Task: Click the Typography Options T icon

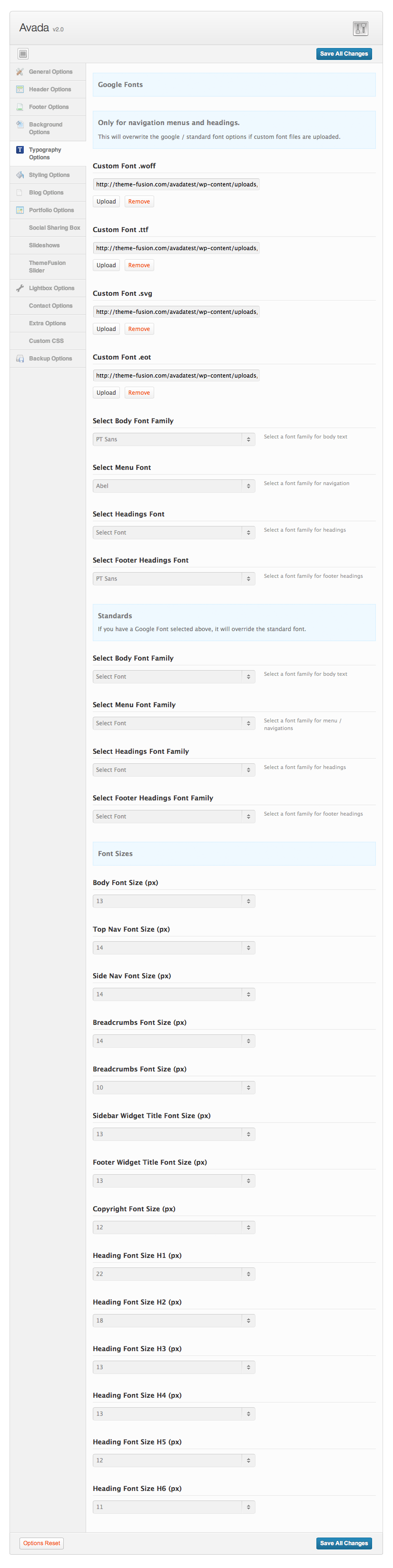Action: [20, 150]
